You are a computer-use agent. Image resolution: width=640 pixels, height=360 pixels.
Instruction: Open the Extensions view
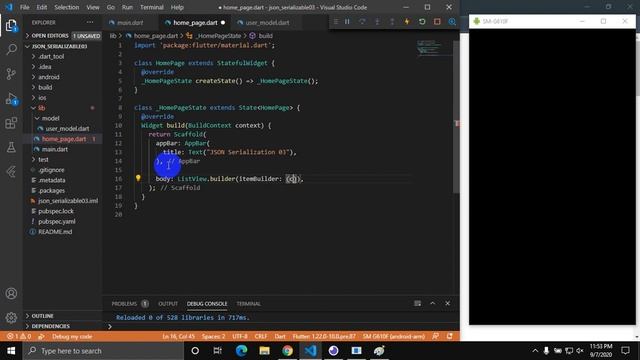click(x=11, y=123)
